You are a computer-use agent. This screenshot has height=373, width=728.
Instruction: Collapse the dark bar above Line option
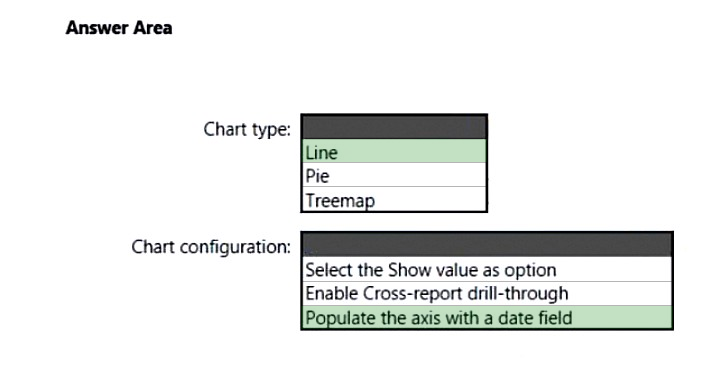point(394,127)
